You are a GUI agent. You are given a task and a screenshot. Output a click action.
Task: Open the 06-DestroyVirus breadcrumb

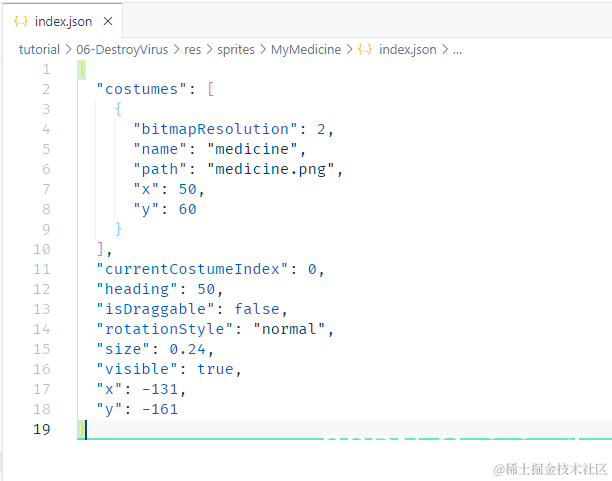point(122,50)
